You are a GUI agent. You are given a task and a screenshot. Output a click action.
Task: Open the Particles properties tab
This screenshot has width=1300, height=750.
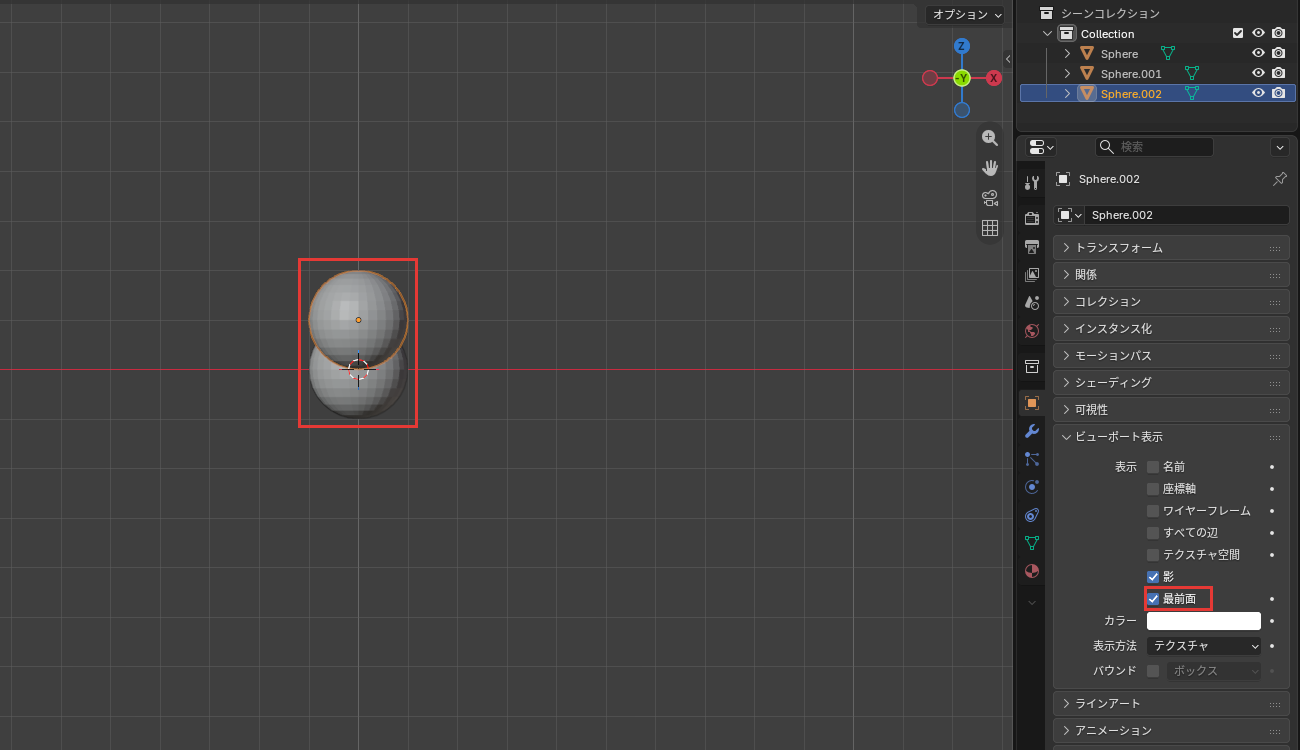(1032, 459)
